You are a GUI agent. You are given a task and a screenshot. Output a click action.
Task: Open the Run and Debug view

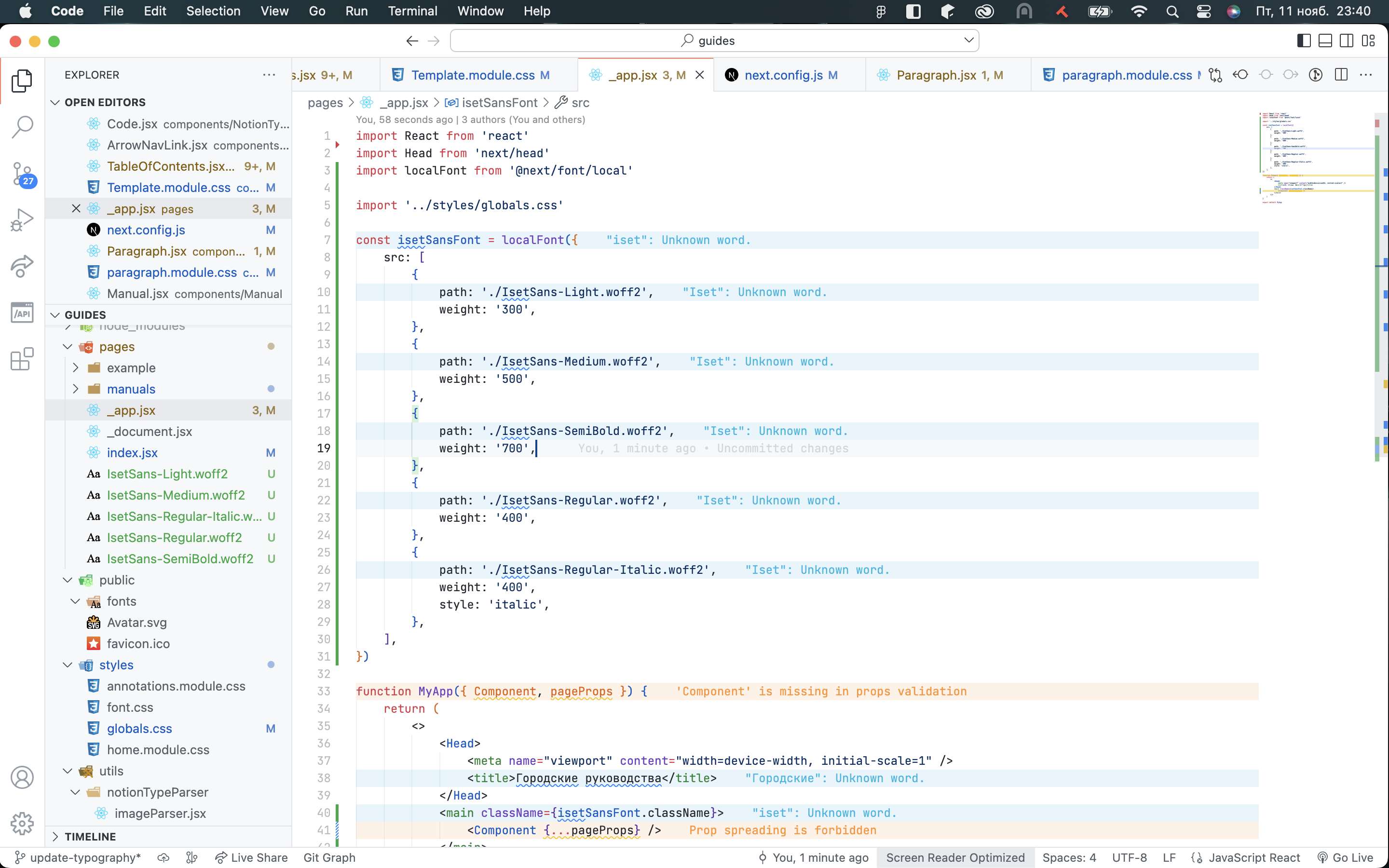pos(22,219)
